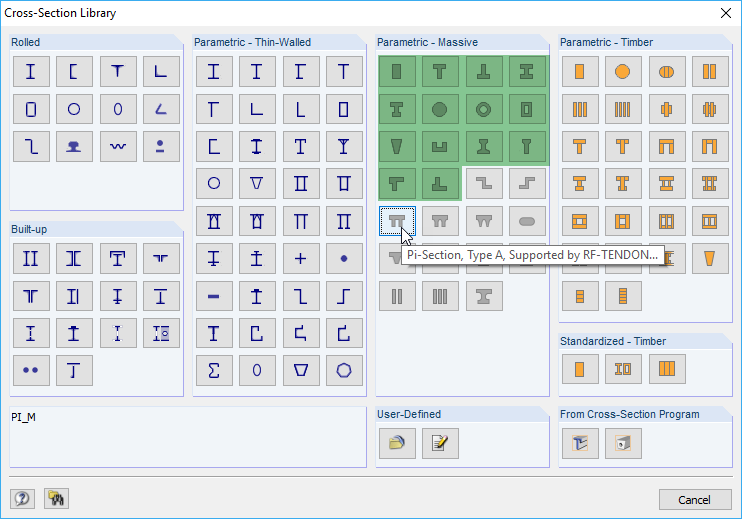Image resolution: width=742 pixels, height=519 pixels.
Task: Select thin-walled trapezoid section icon
Action: coord(300,370)
